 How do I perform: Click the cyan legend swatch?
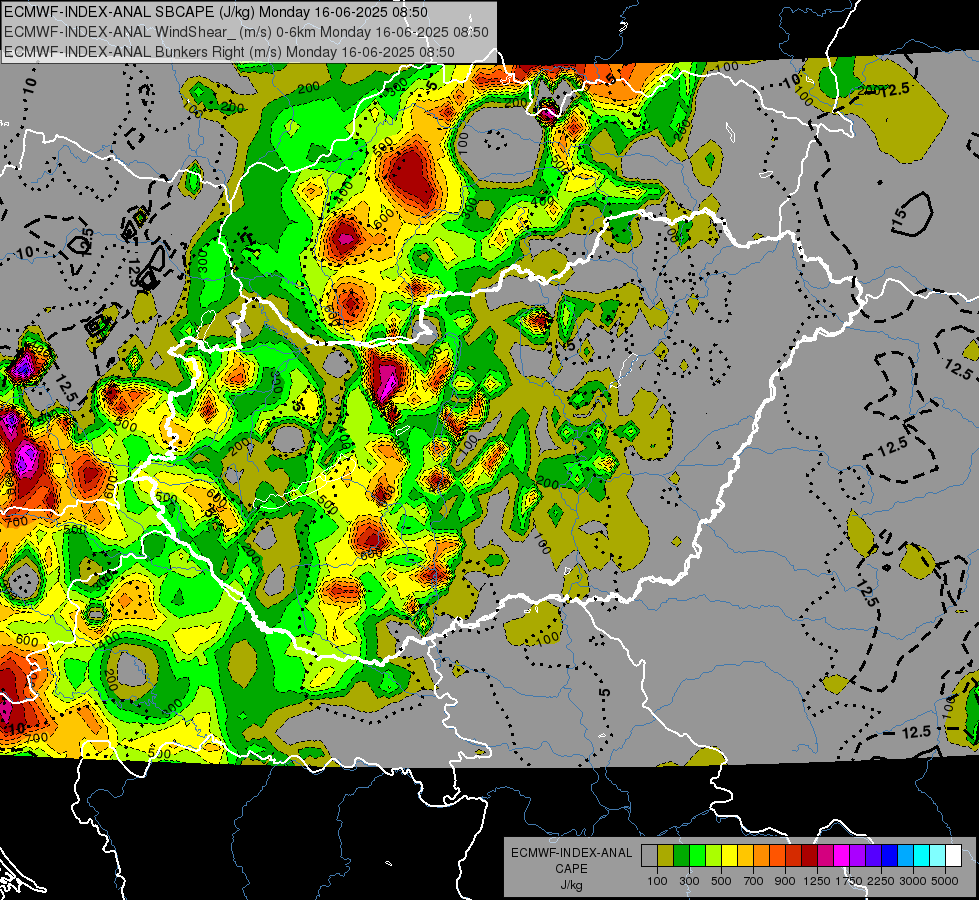point(922,856)
